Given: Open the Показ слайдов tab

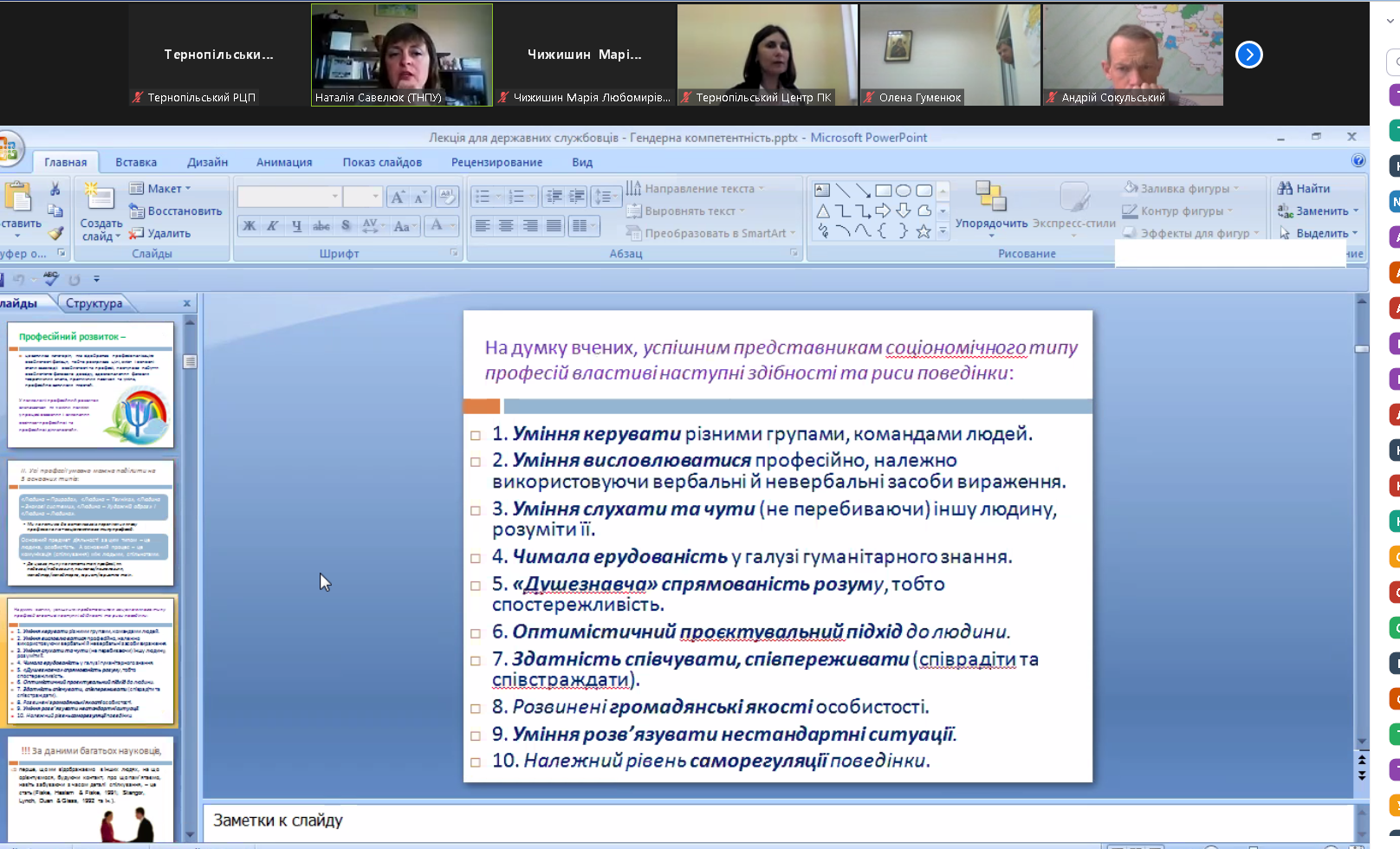Looking at the screenshot, I should 382,162.
